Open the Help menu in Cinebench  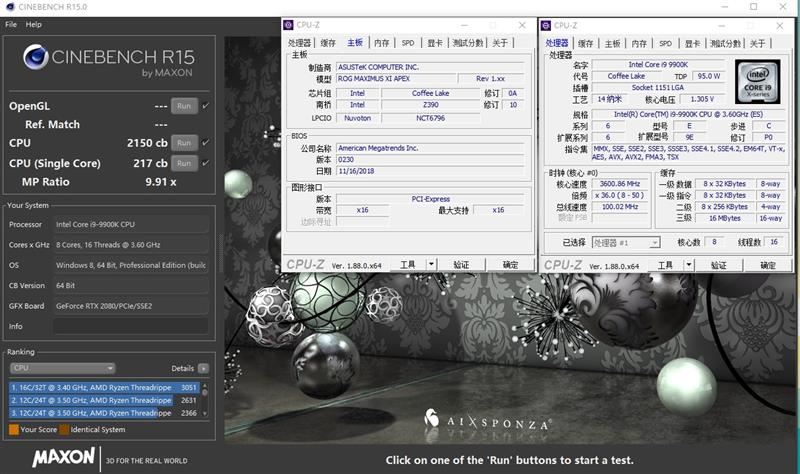(x=34, y=24)
